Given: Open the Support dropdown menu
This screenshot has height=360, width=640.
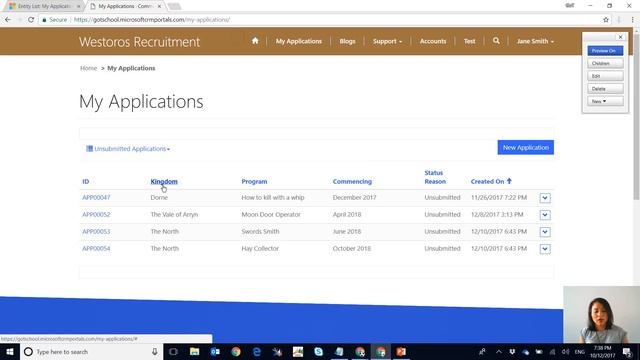Looking at the screenshot, I should [x=387, y=41].
